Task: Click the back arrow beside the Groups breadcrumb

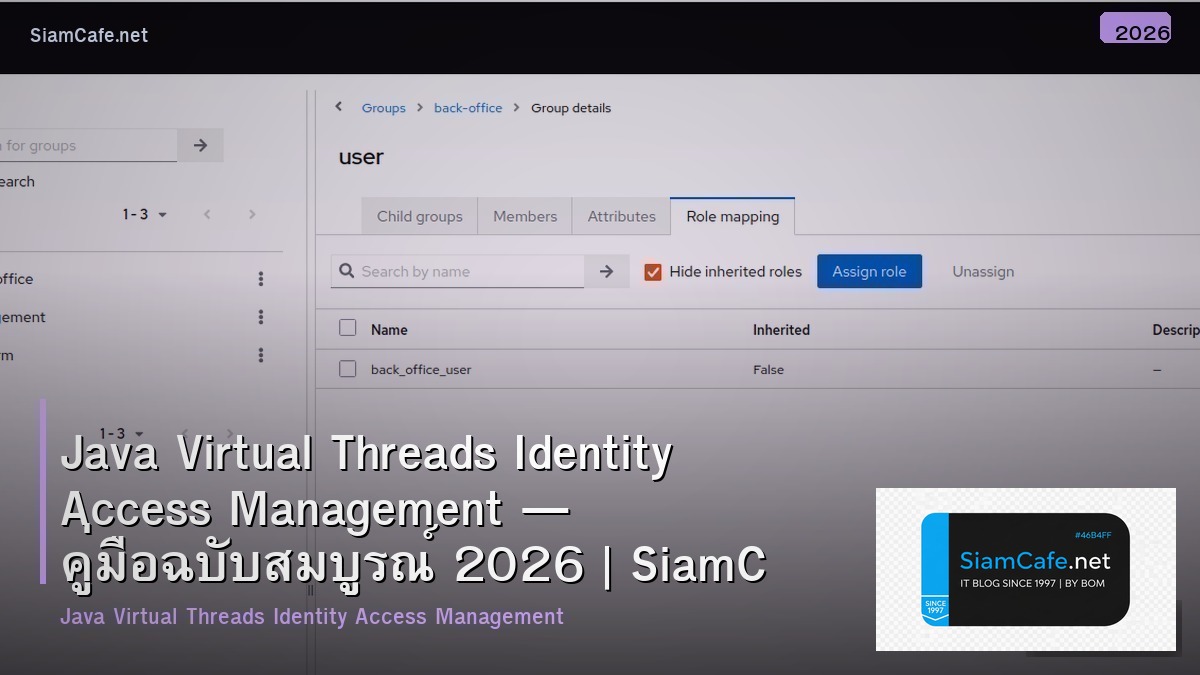Action: click(x=339, y=107)
